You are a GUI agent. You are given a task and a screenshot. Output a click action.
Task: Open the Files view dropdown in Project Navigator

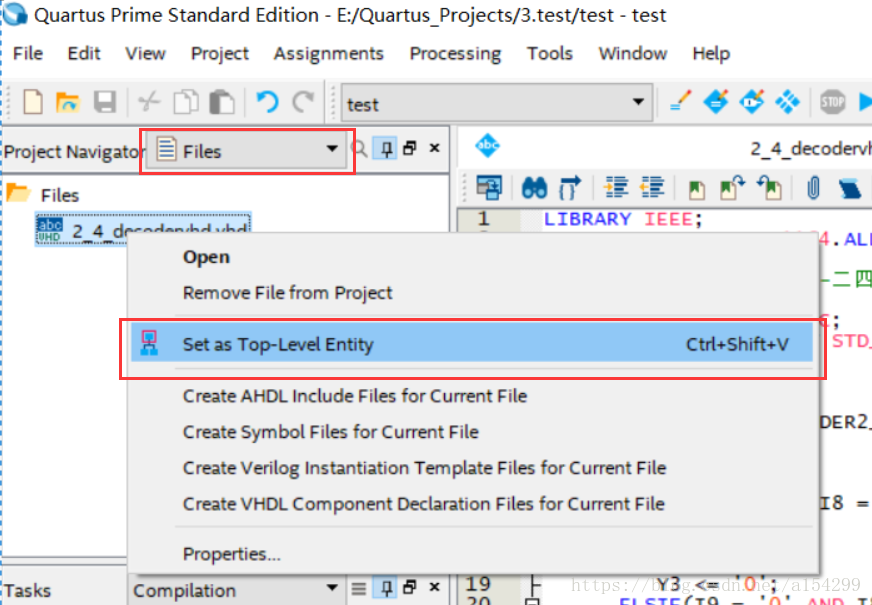[x=247, y=151]
